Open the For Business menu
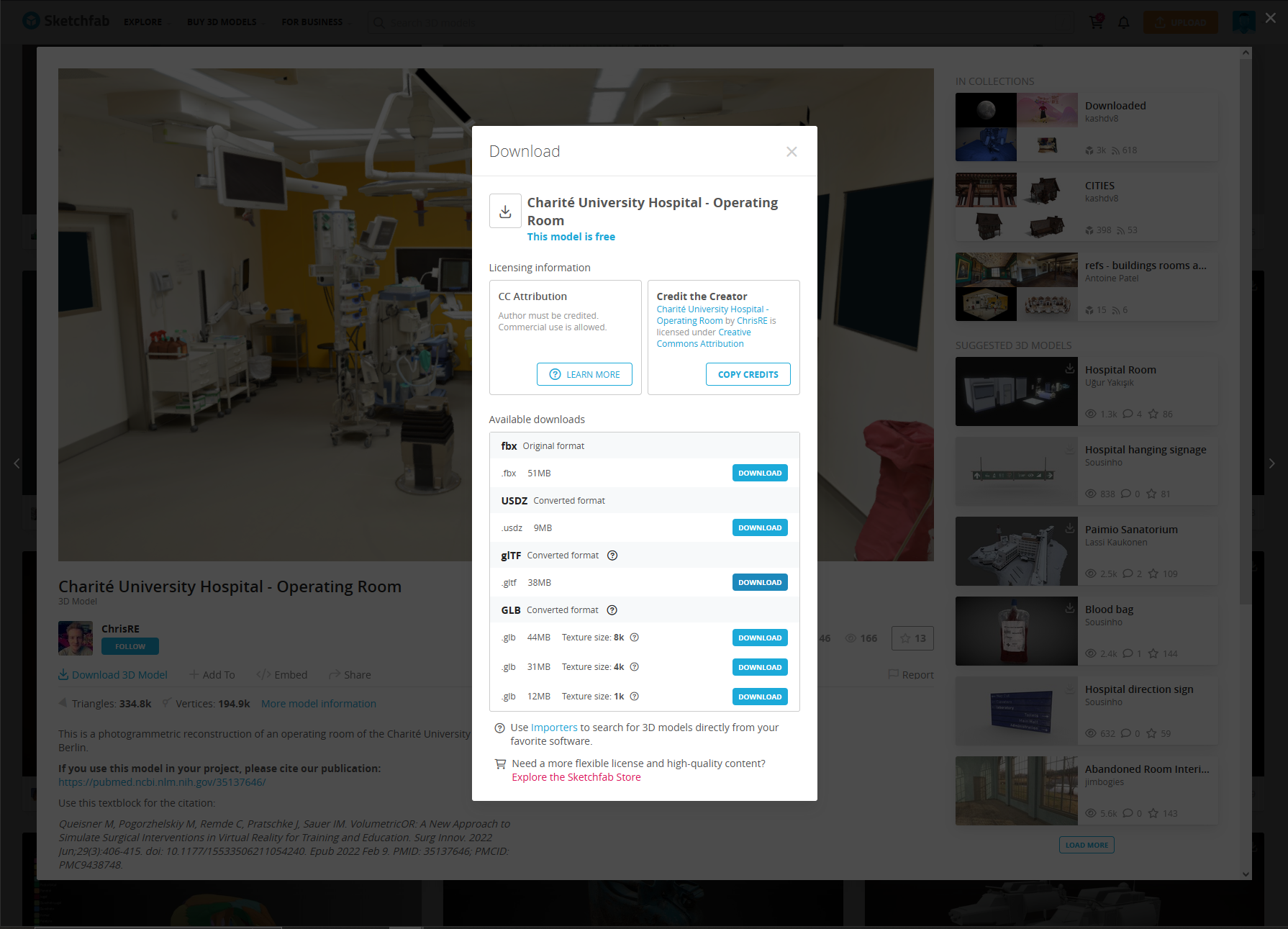Screen dimensions: 1288x929 click(x=317, y=22)
